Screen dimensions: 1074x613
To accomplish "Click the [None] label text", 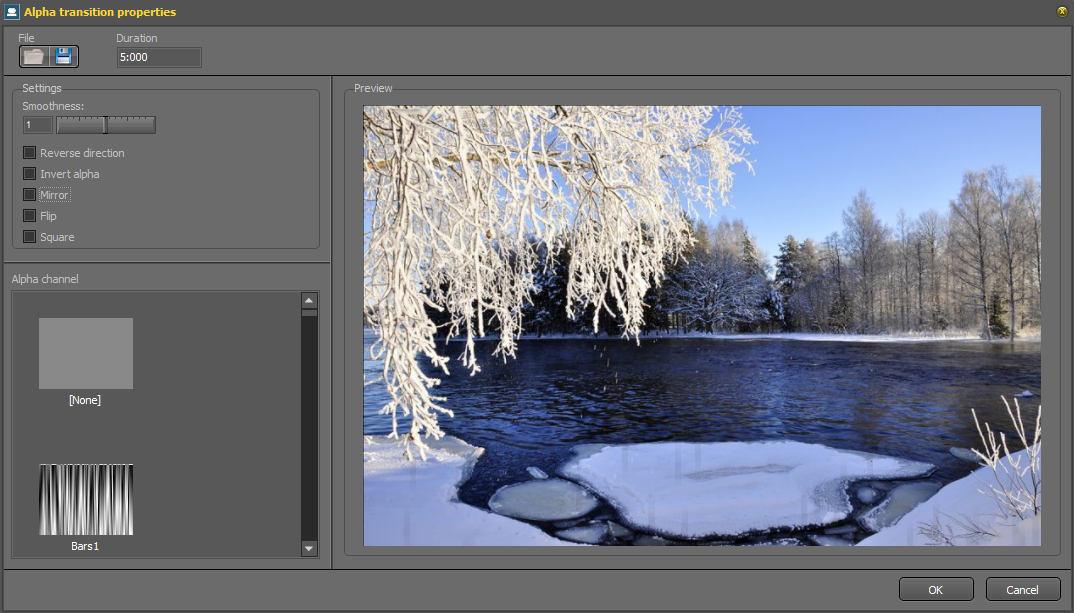I will click(x=85, y=400).
